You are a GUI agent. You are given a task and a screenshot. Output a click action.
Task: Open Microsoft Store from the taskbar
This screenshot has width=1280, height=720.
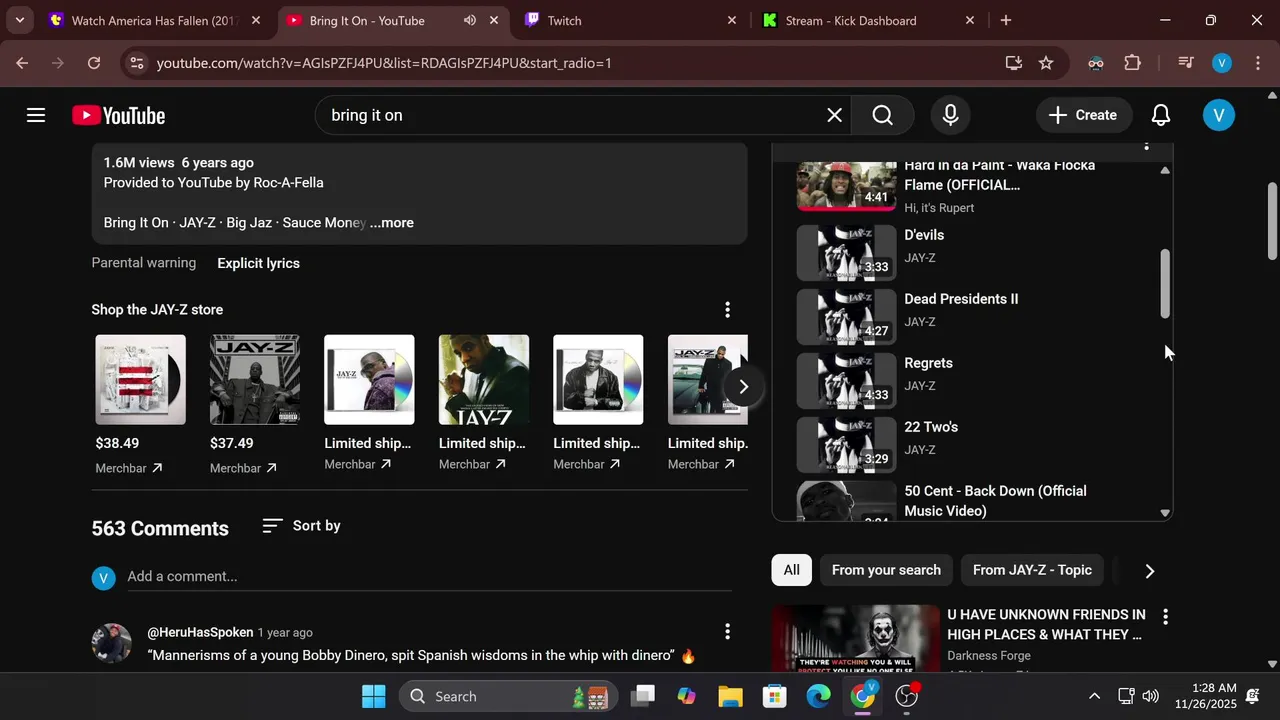[775, 696]
